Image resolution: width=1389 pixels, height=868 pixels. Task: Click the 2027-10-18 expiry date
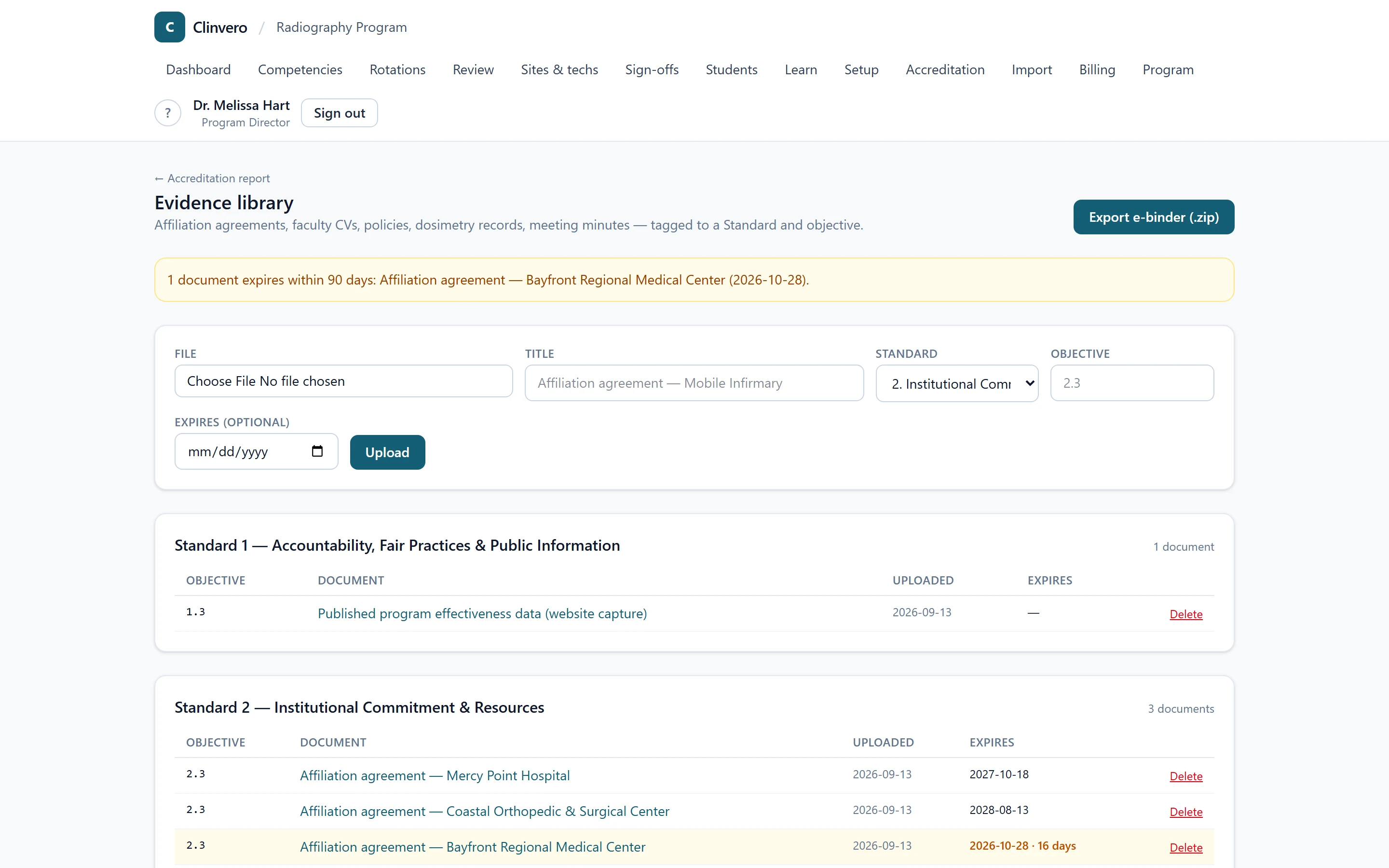tap(999, 774)
